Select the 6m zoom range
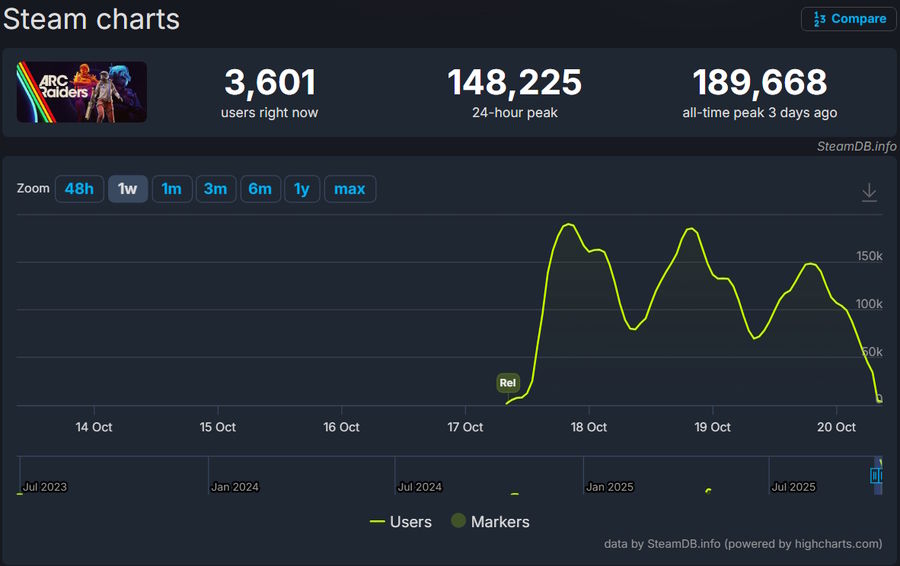The image size is (900, 566). (260, 189)
